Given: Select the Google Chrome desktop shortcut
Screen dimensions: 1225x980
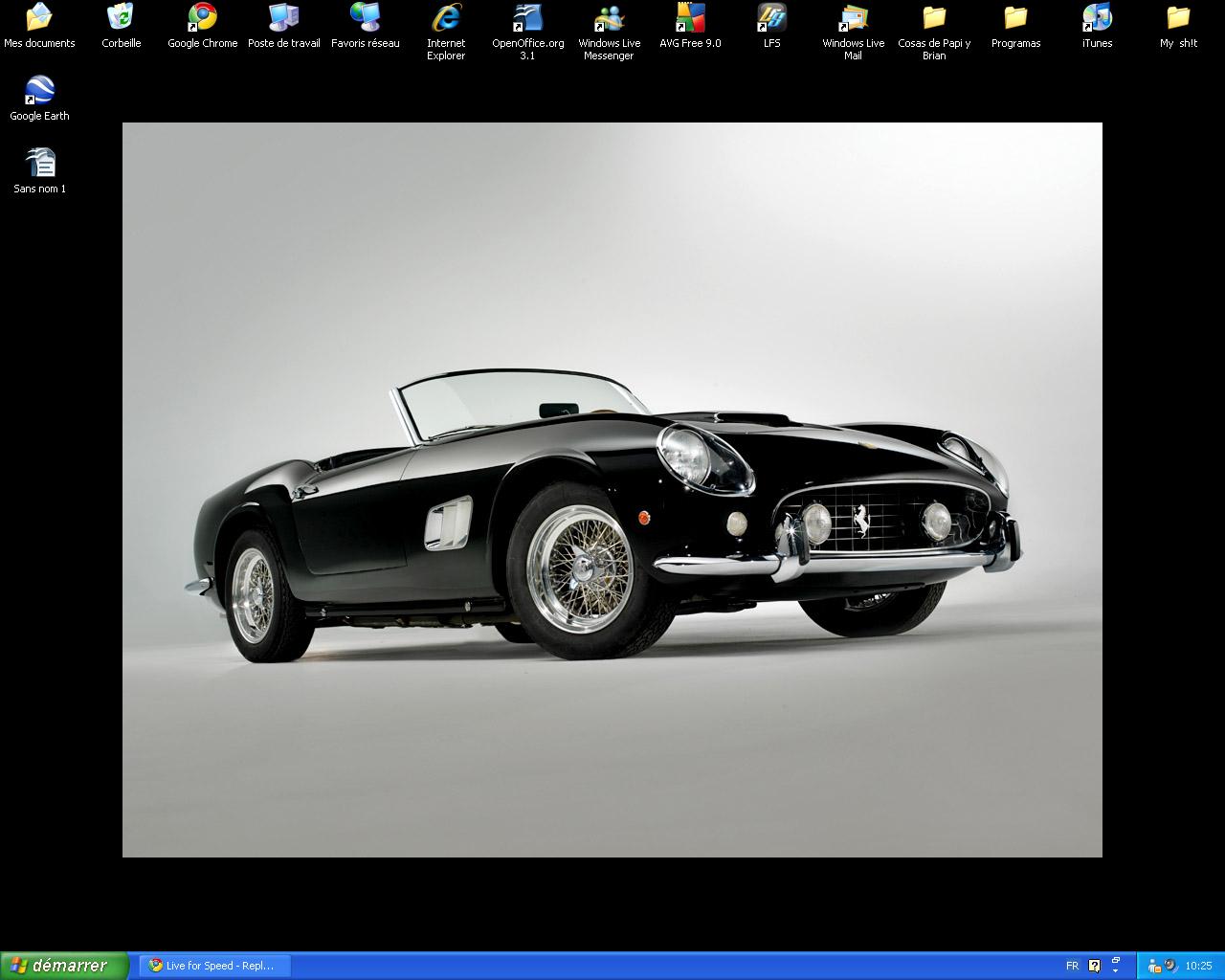Looking at the screenshot, I should click(x=202, y=26).
